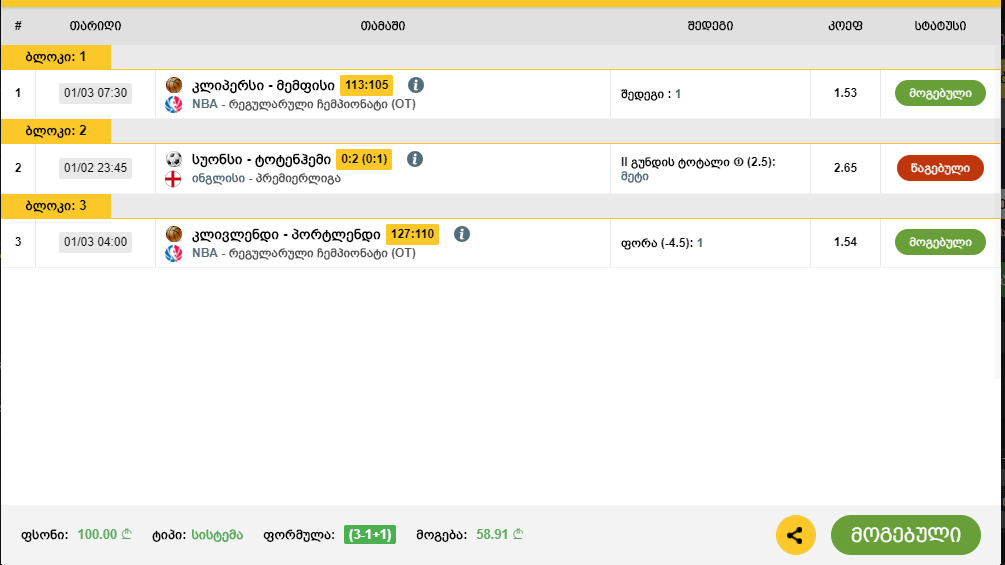Screen dimensions: 1005x565
Task: Click the შედეგი column header
Action: click(x=710, y=26)
